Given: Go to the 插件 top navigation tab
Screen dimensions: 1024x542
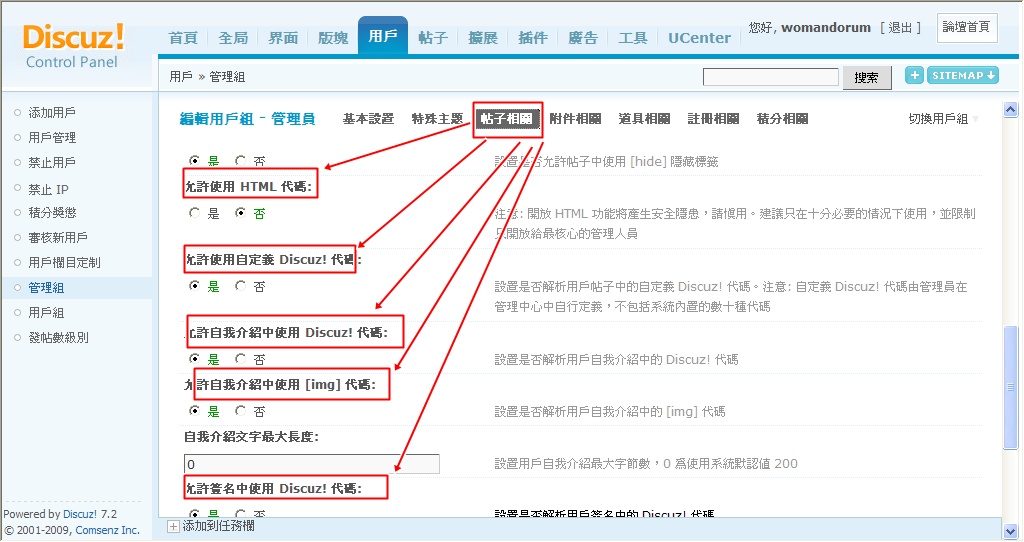Looking at the screenshot, I should 533,38.
